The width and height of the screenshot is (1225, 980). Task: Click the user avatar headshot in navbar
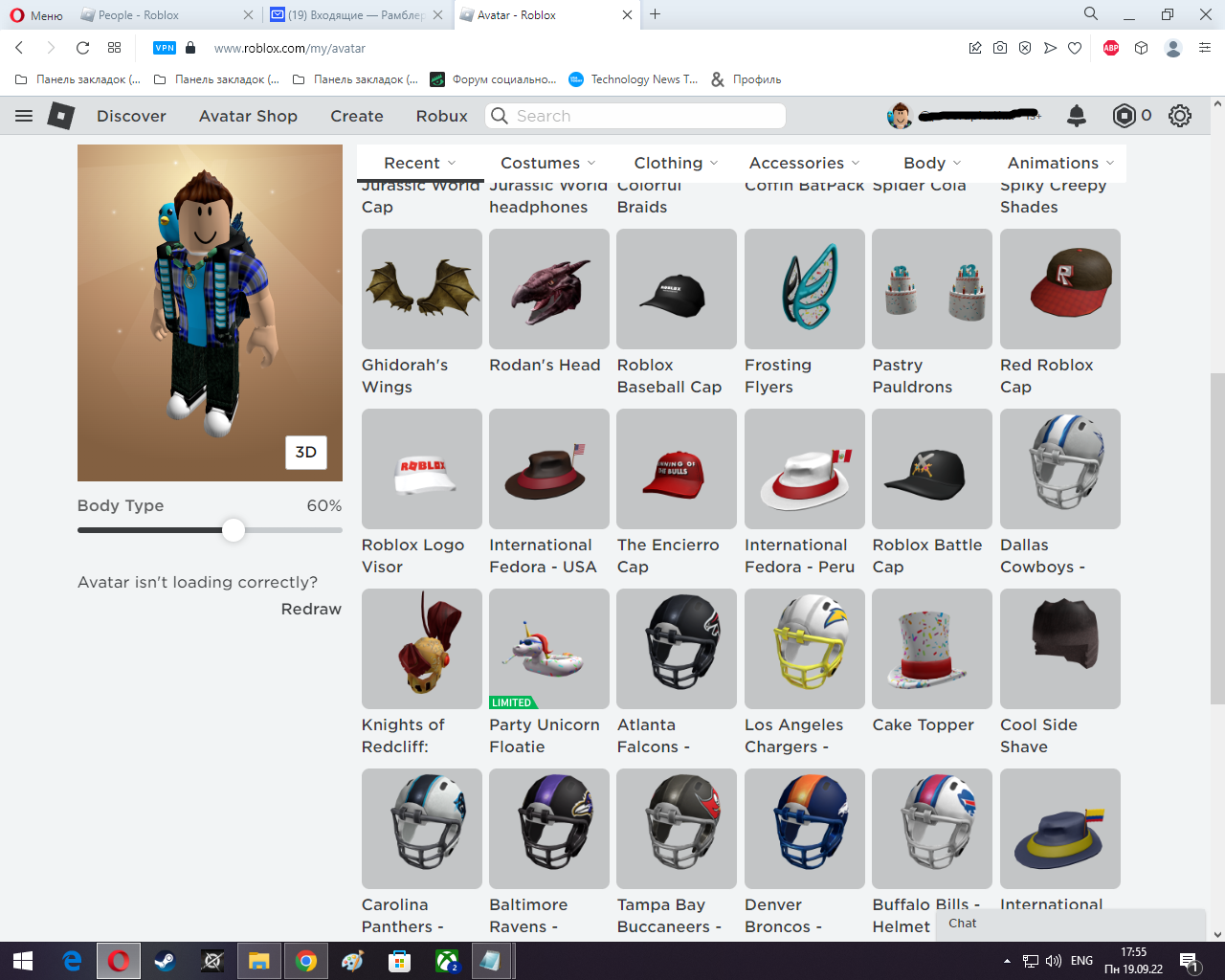pyautogui.click(x=900, y=116)
